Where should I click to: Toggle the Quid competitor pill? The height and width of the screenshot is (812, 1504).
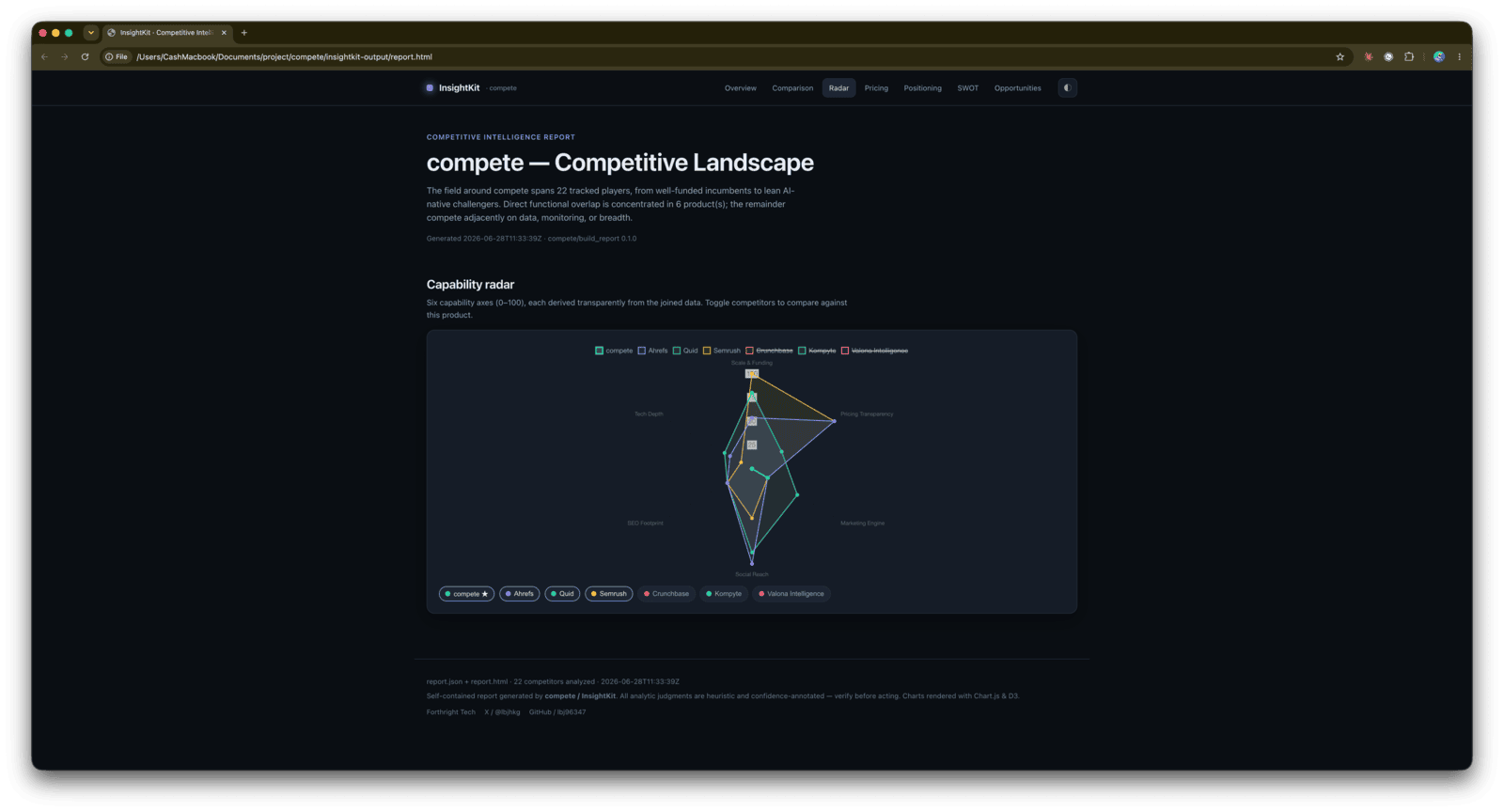coord(562,594)
